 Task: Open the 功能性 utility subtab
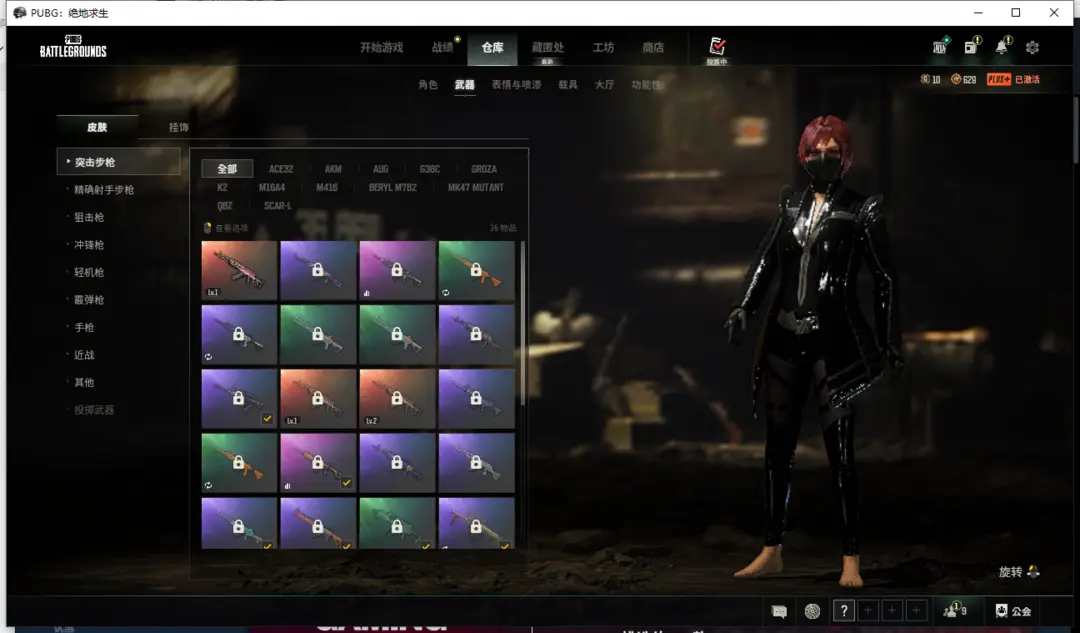[x=646, y=85]
